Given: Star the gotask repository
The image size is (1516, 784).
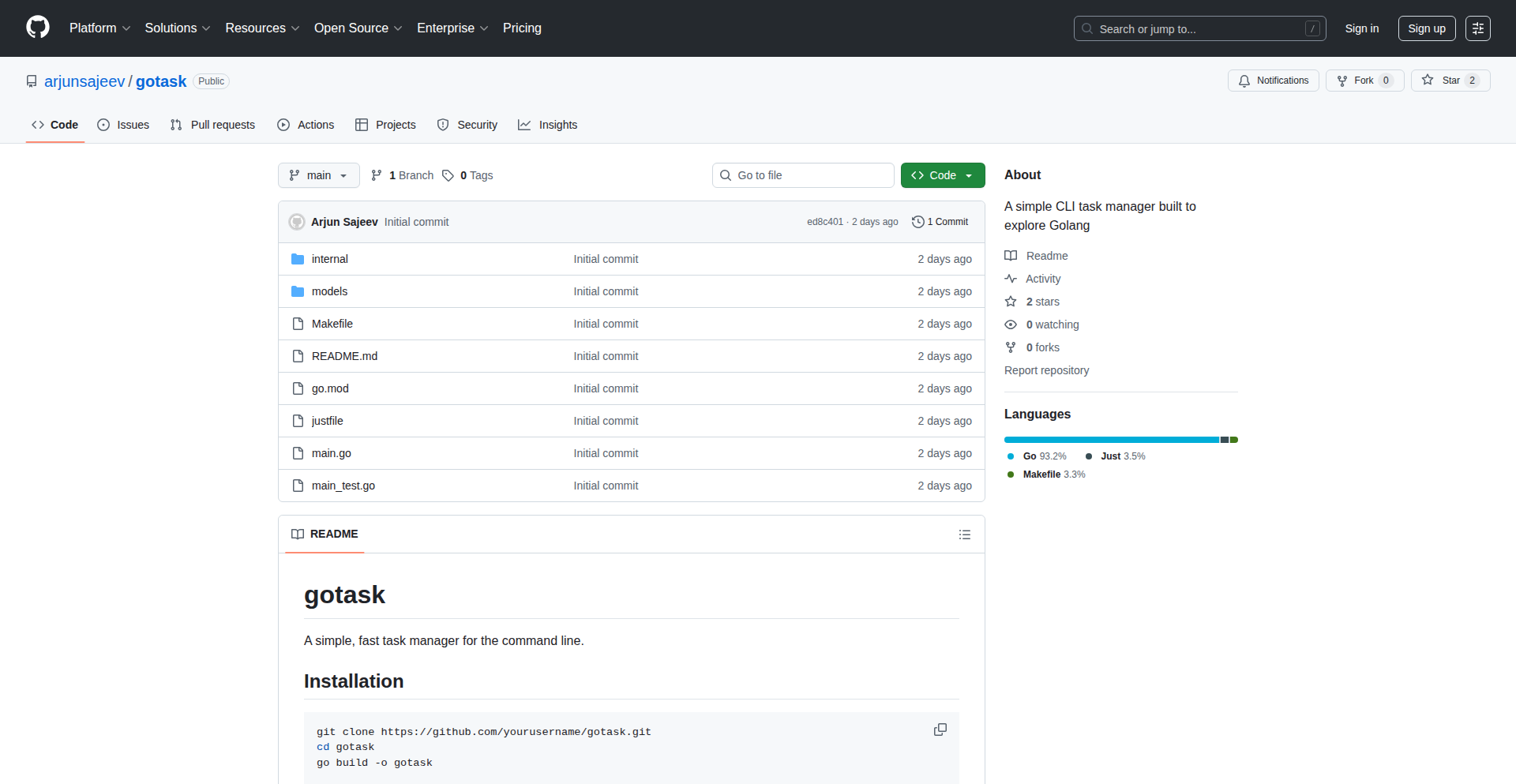Looking at the screenshot, I should pyautogui.click(x=1450, y=81).
